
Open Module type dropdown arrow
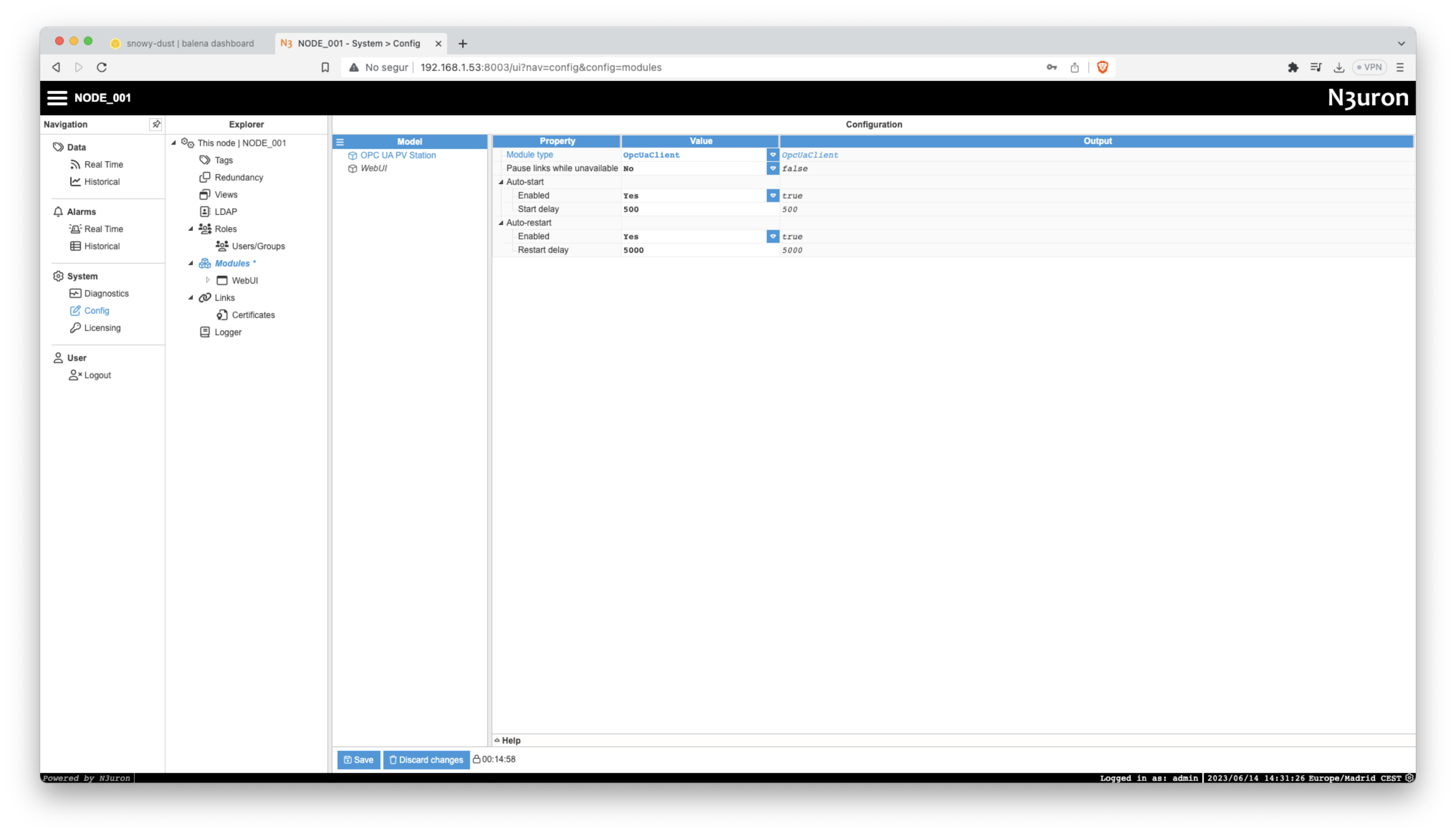click(x=772, y=154)
